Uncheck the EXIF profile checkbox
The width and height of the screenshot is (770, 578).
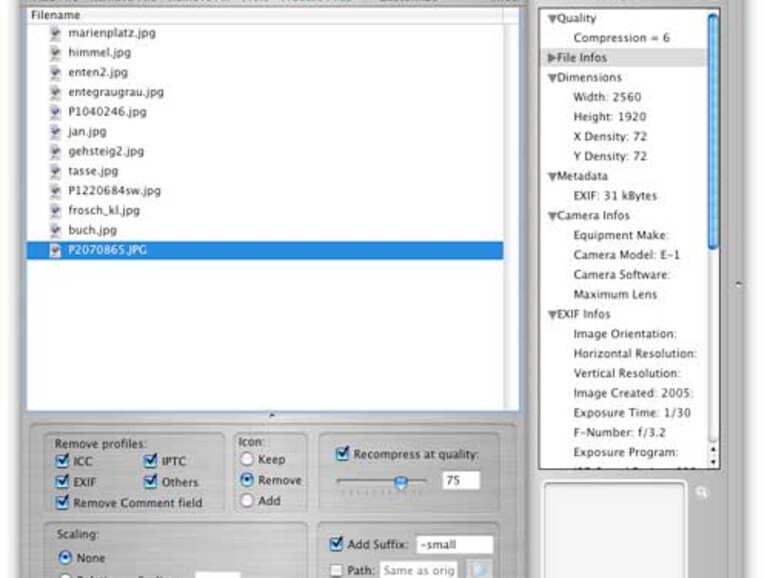point(62,481)
